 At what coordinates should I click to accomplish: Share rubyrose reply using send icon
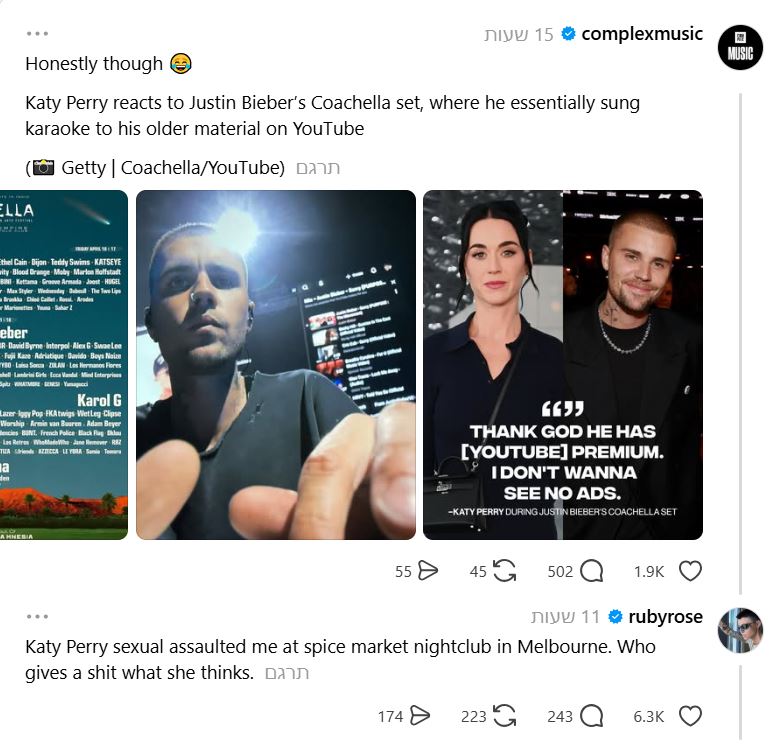click(420, 716)
